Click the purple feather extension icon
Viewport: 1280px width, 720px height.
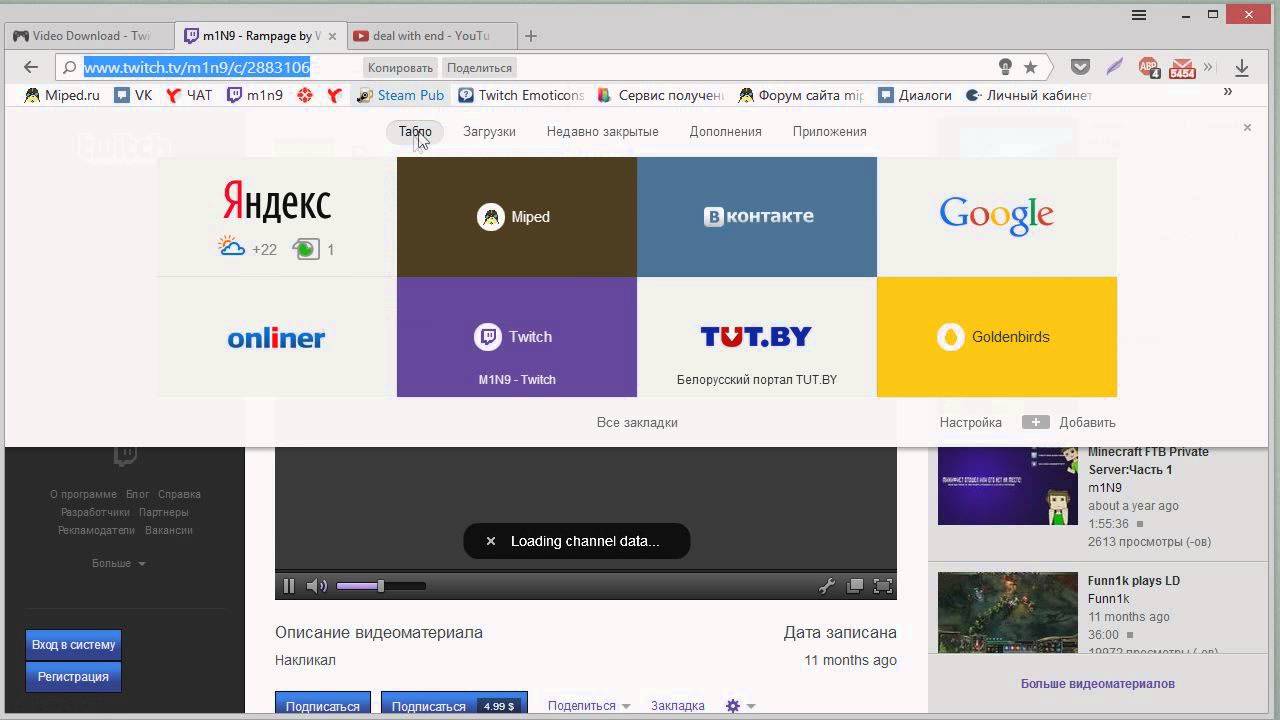(x=1114, y=67)
